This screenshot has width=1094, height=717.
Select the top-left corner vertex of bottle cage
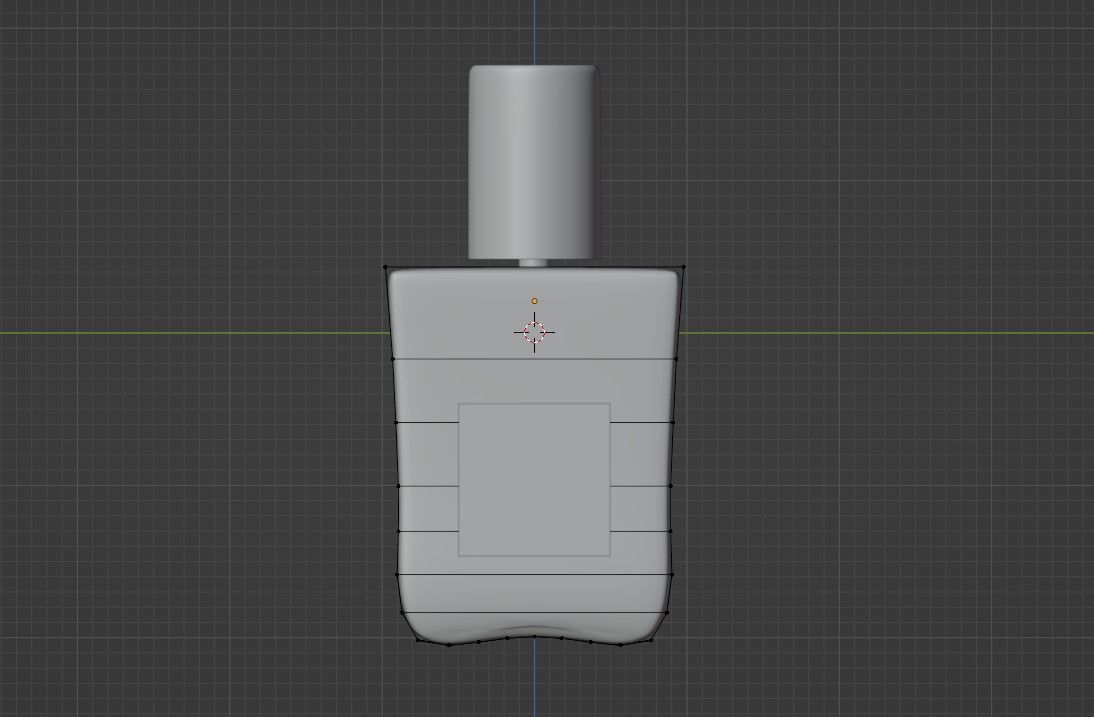[385, 266]
